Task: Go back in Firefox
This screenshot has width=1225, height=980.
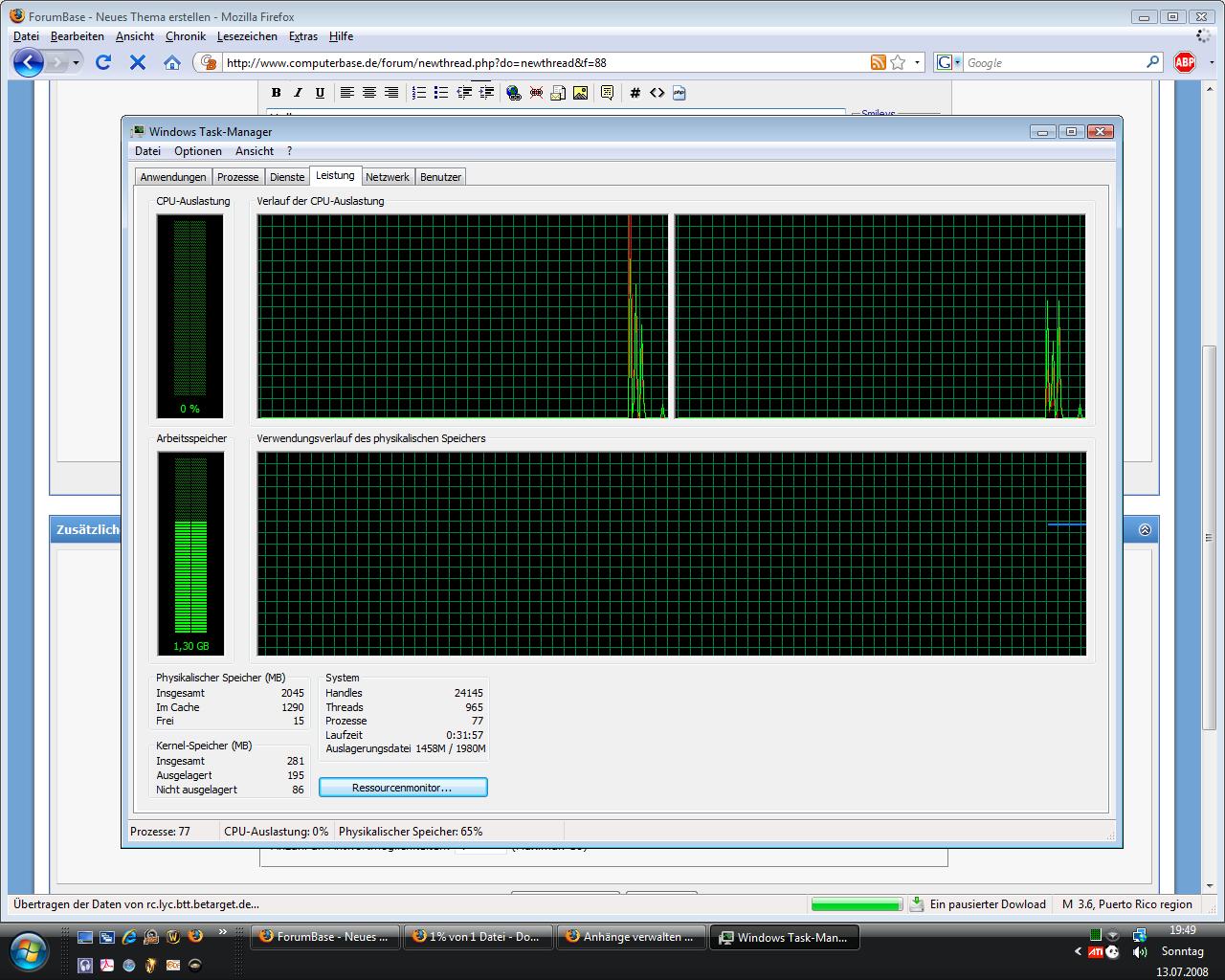Action: click(x=29, y=62)
